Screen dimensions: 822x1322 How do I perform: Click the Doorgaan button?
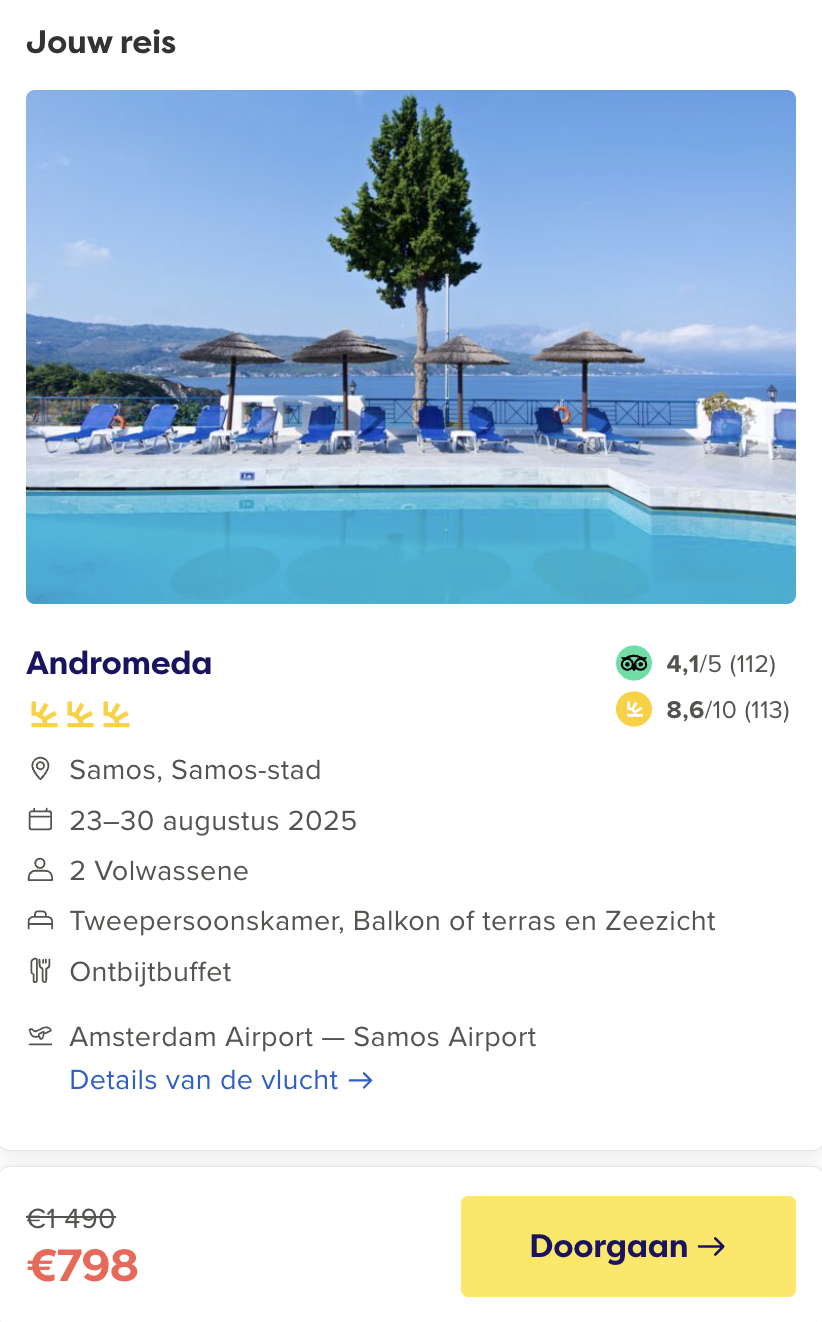click(628, 1246)
